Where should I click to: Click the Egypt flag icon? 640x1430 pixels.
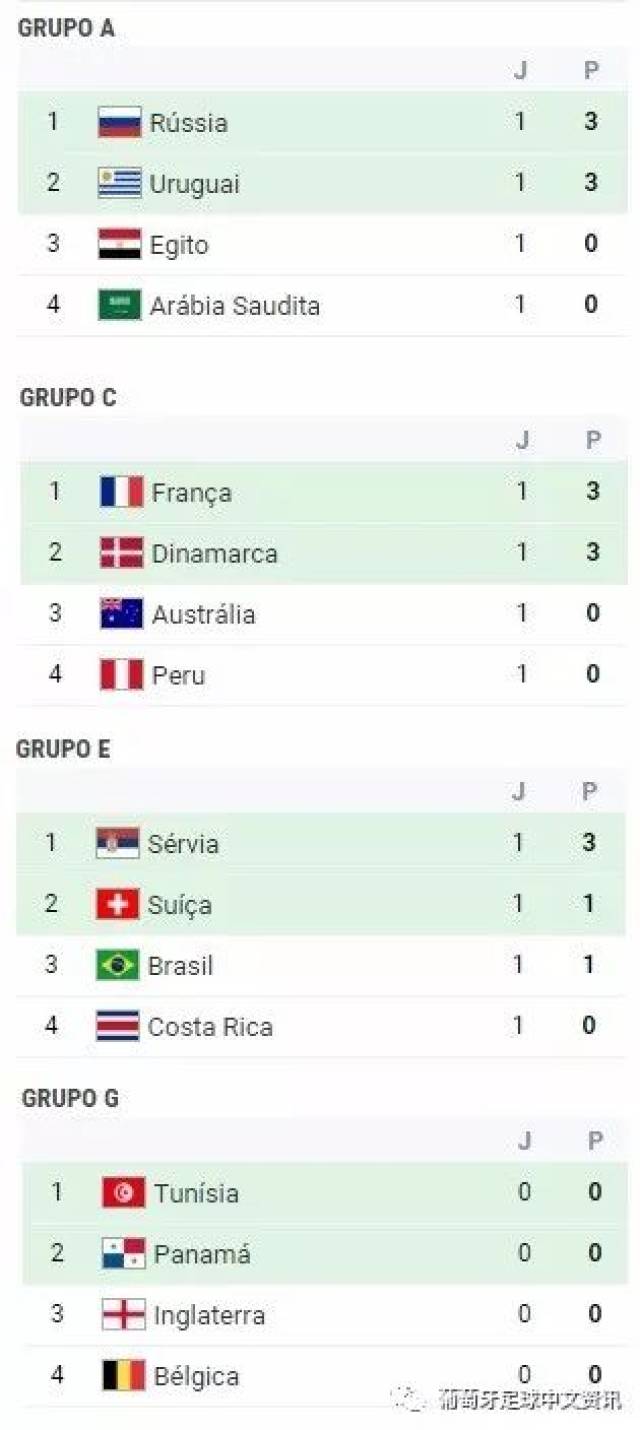pos(119,245)
